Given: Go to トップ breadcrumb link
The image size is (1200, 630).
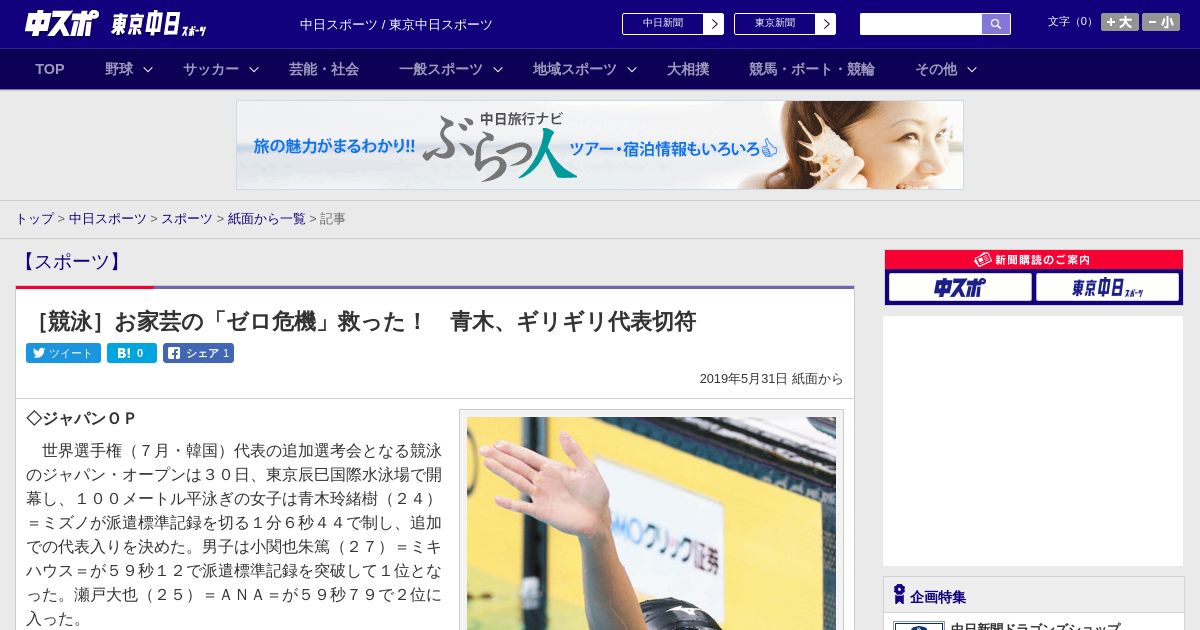Looking at the screenshot, I should coord(34,218).
